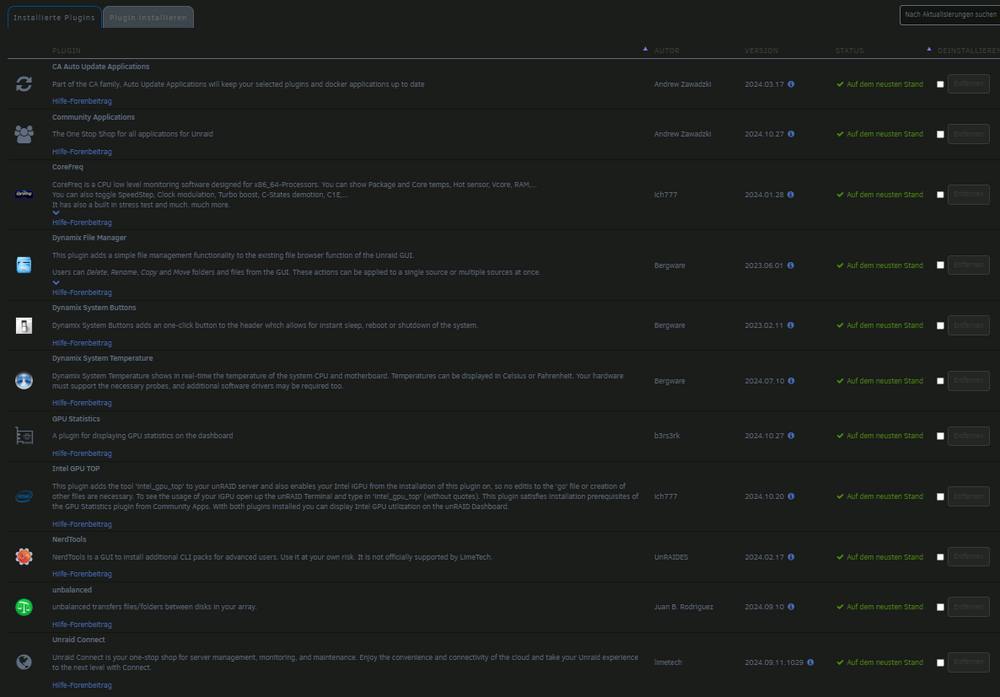1000x697 pixels.
Task: Sort by the PLUGIN column arrow
Action: [x=645, y=49]
